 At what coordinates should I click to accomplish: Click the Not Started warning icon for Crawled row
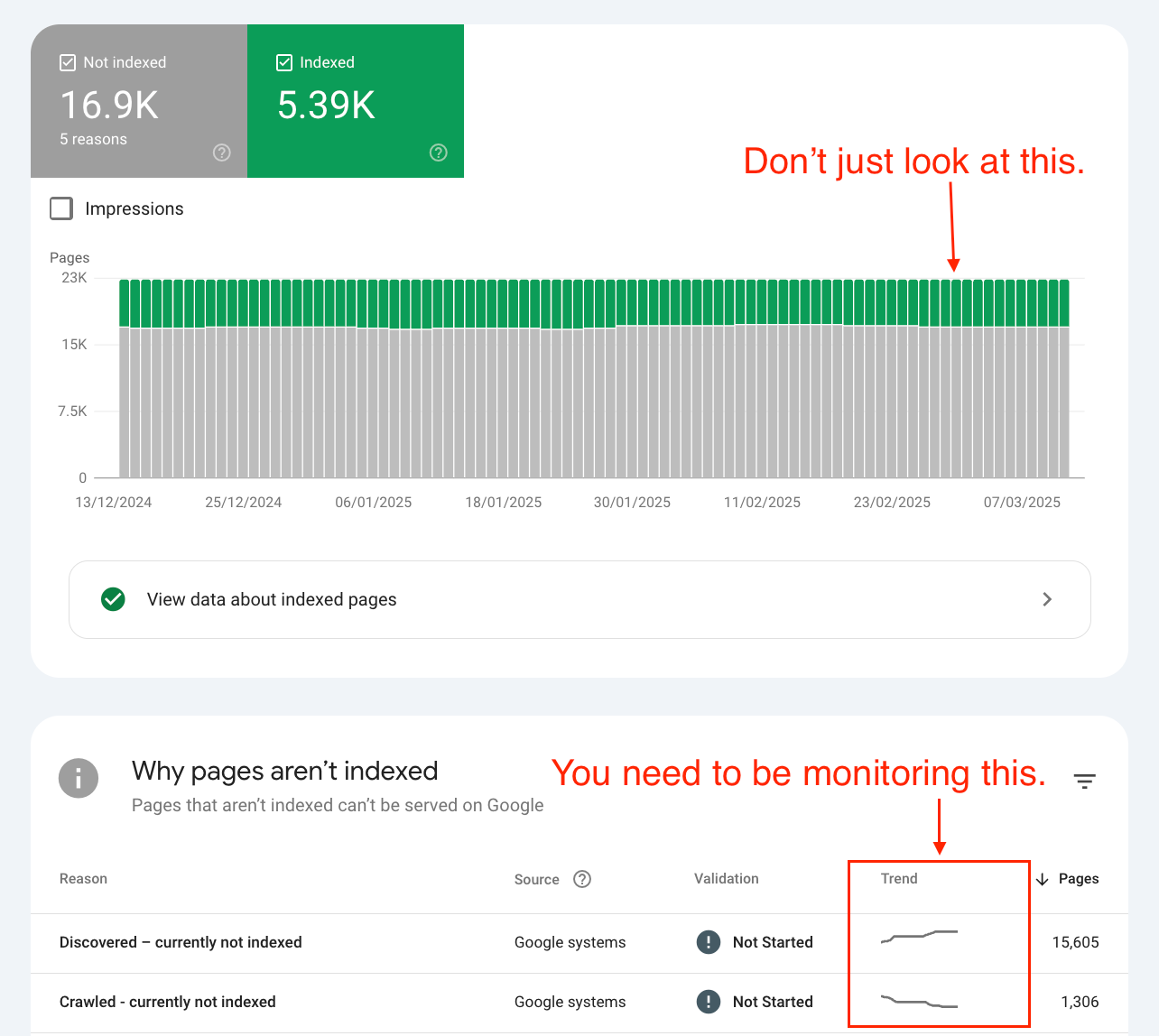709,1002
